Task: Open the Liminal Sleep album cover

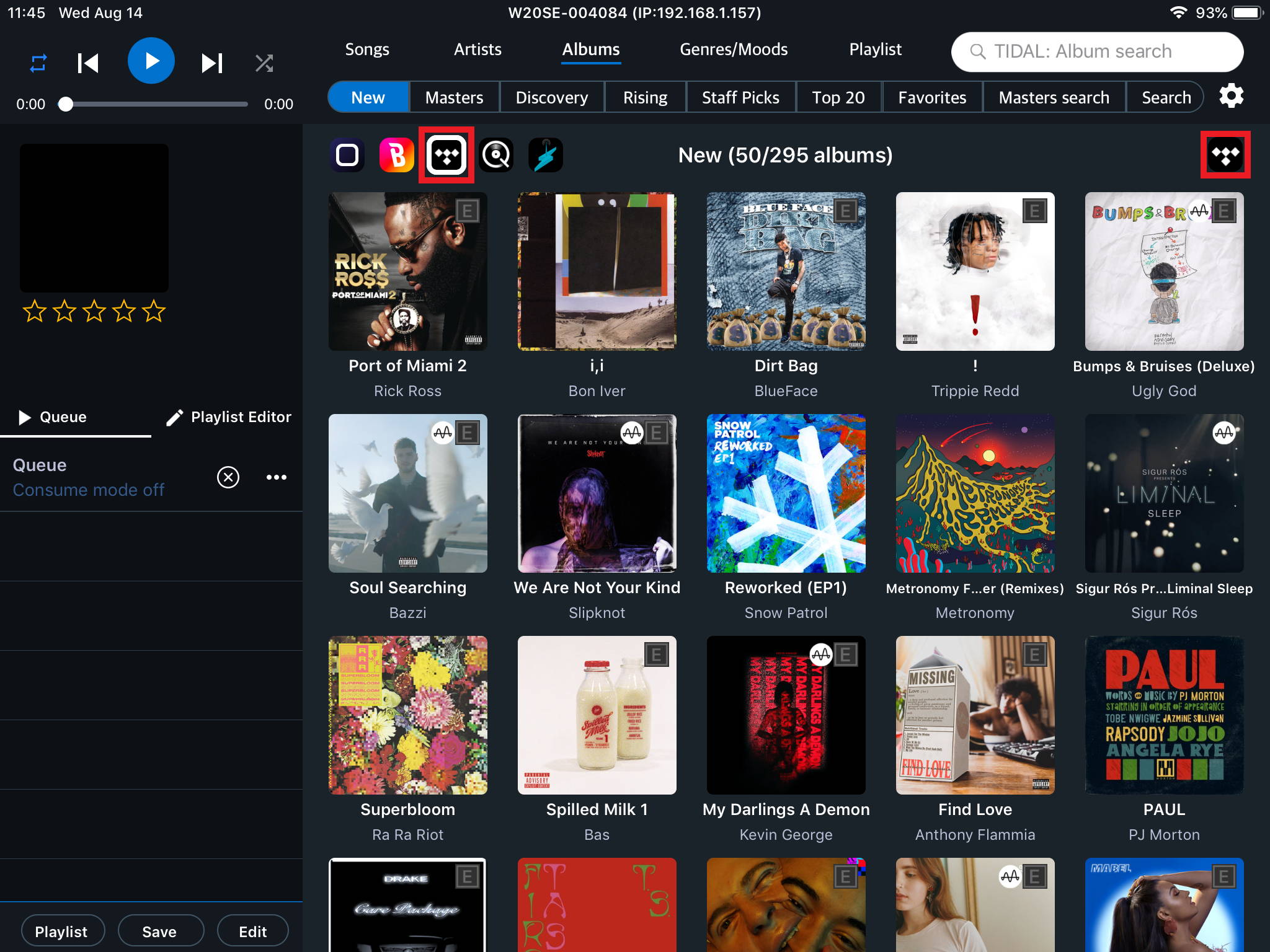Action: (x=1165, y=493)
